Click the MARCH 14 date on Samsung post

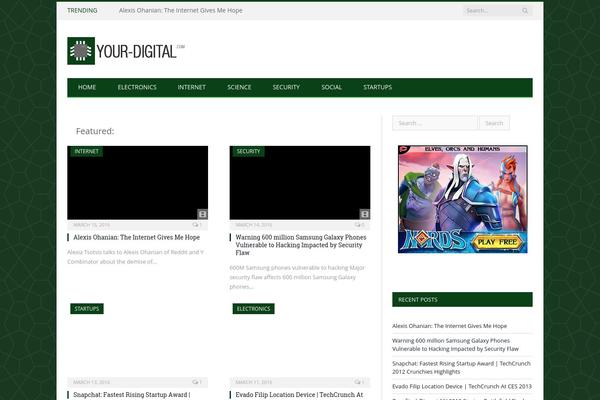coord(254,225)
